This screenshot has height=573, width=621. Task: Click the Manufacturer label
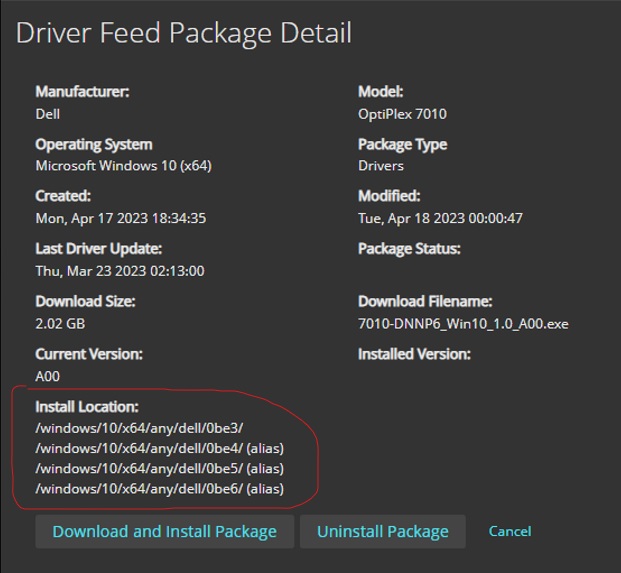click(x=82, y=91)
